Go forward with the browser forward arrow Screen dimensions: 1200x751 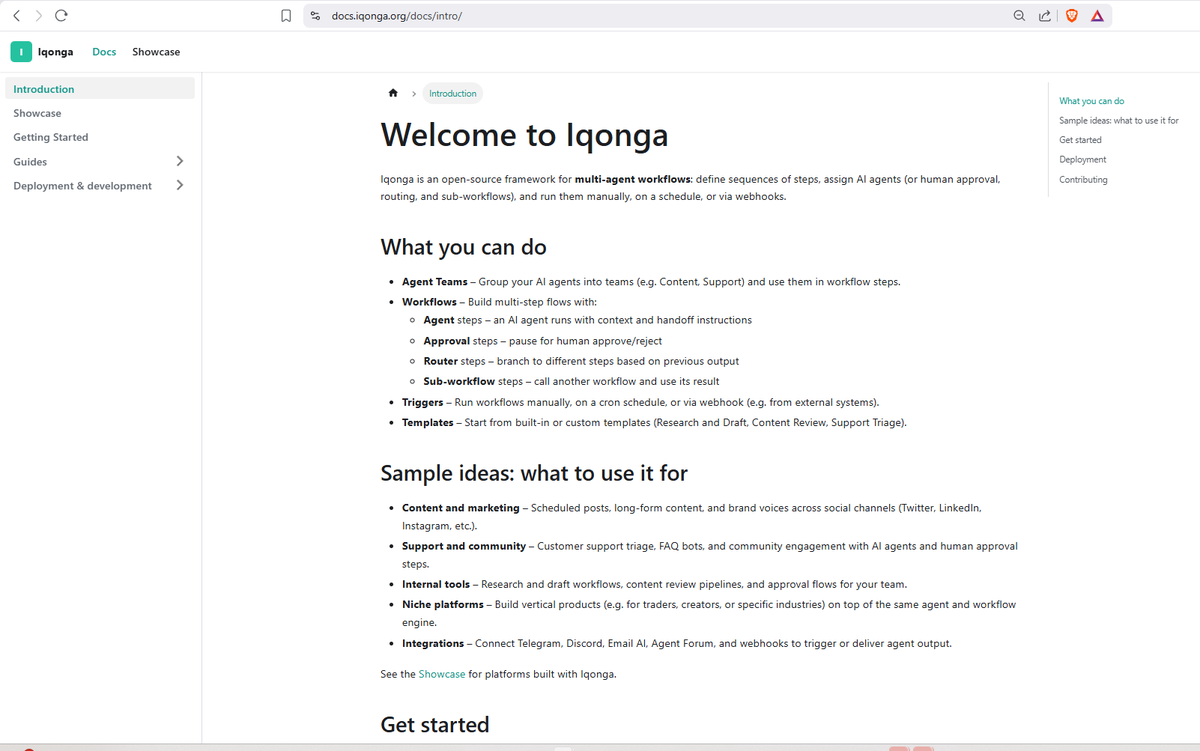click(38, 15)
